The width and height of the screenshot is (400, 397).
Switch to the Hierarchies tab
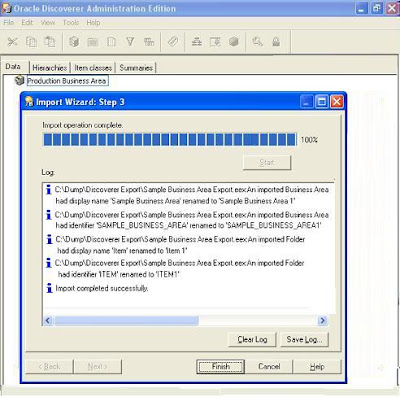[x=50, y=68]
